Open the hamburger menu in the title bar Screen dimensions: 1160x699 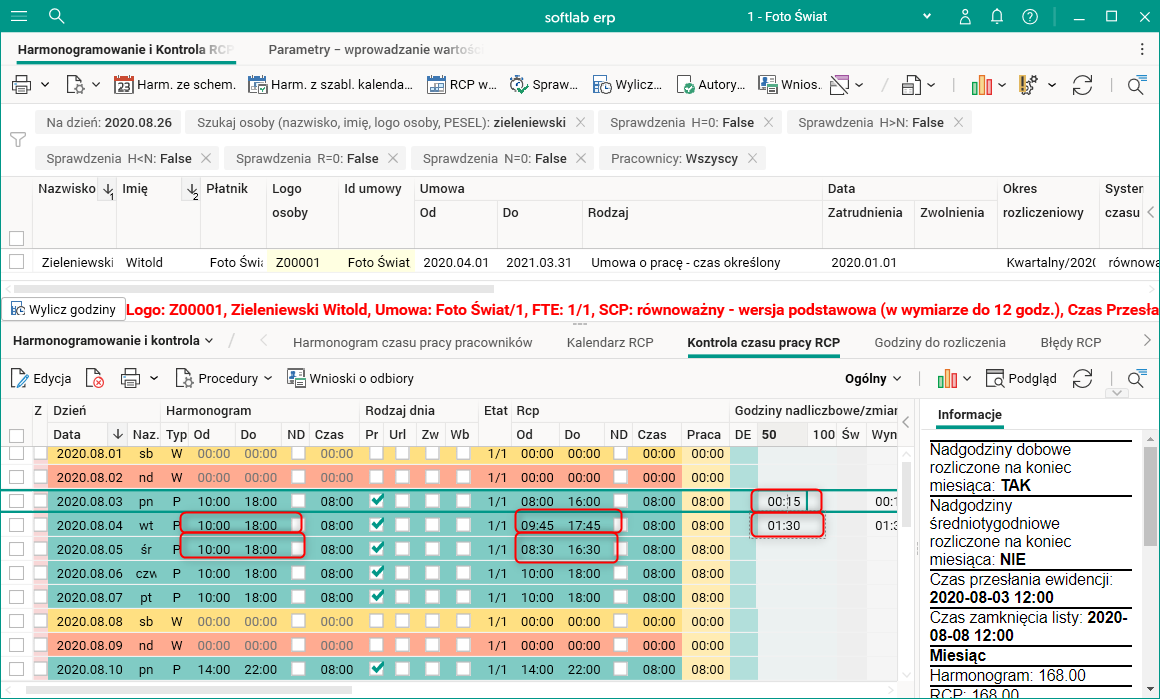coord(20,16)
